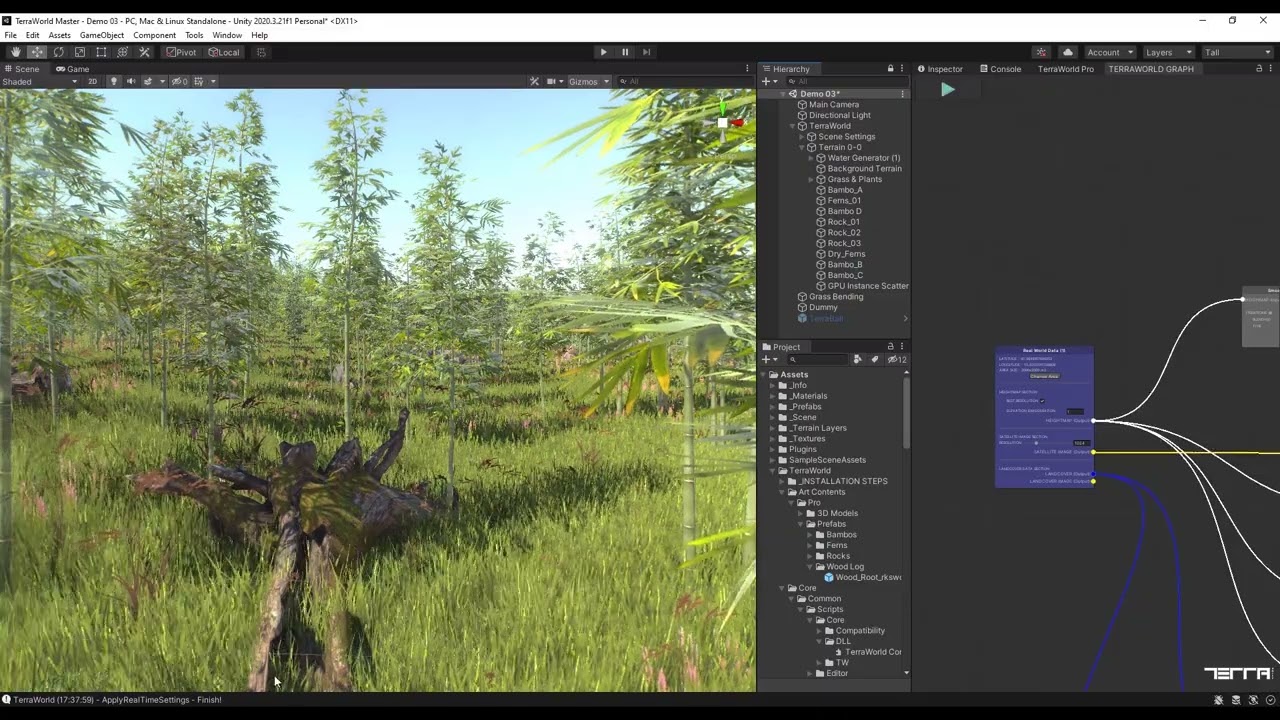Switch to the Game tab

[72, 69]
